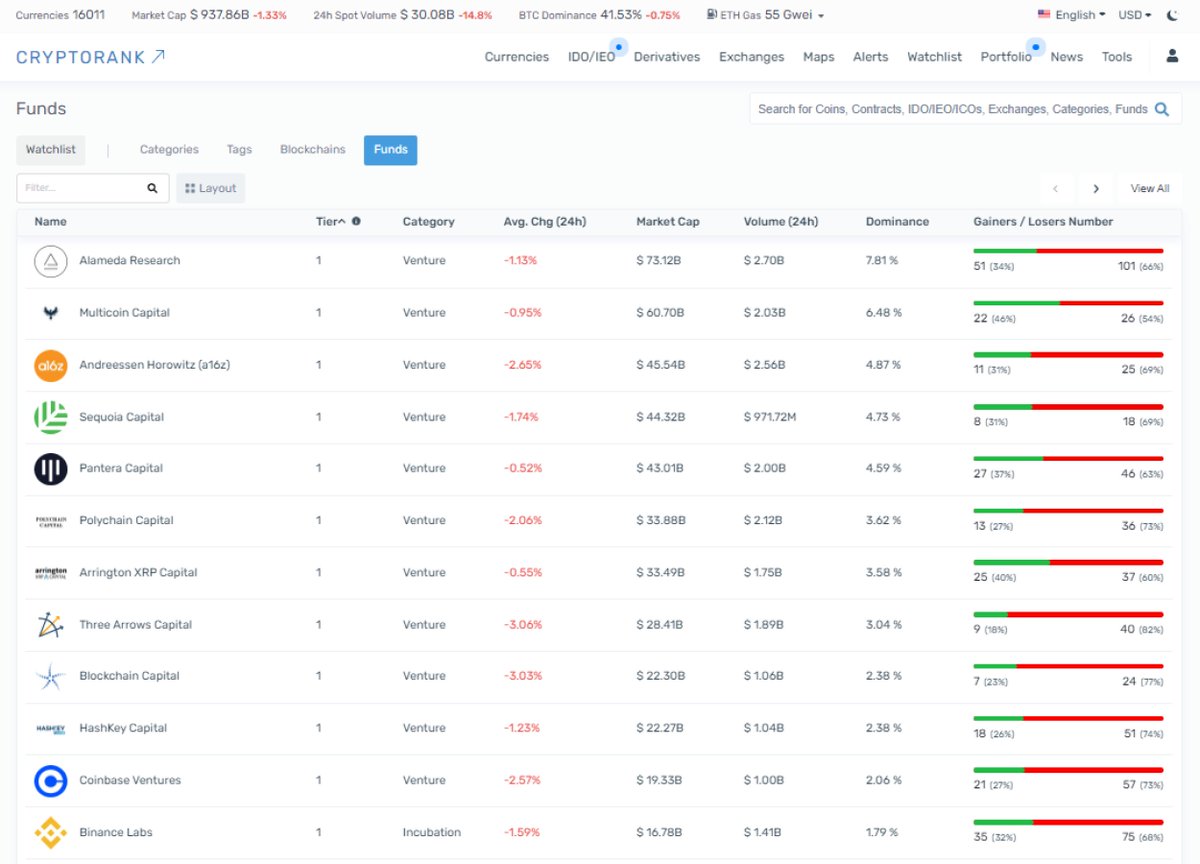Click the Name column header
The width and height of the screenshot is (1200, 864).
click(x=51, y=222)
